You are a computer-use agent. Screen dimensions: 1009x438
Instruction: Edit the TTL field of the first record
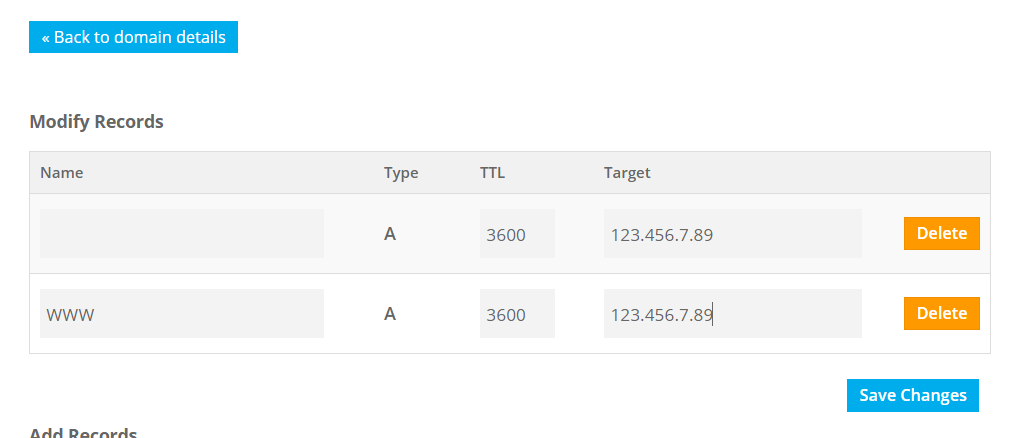517,234
